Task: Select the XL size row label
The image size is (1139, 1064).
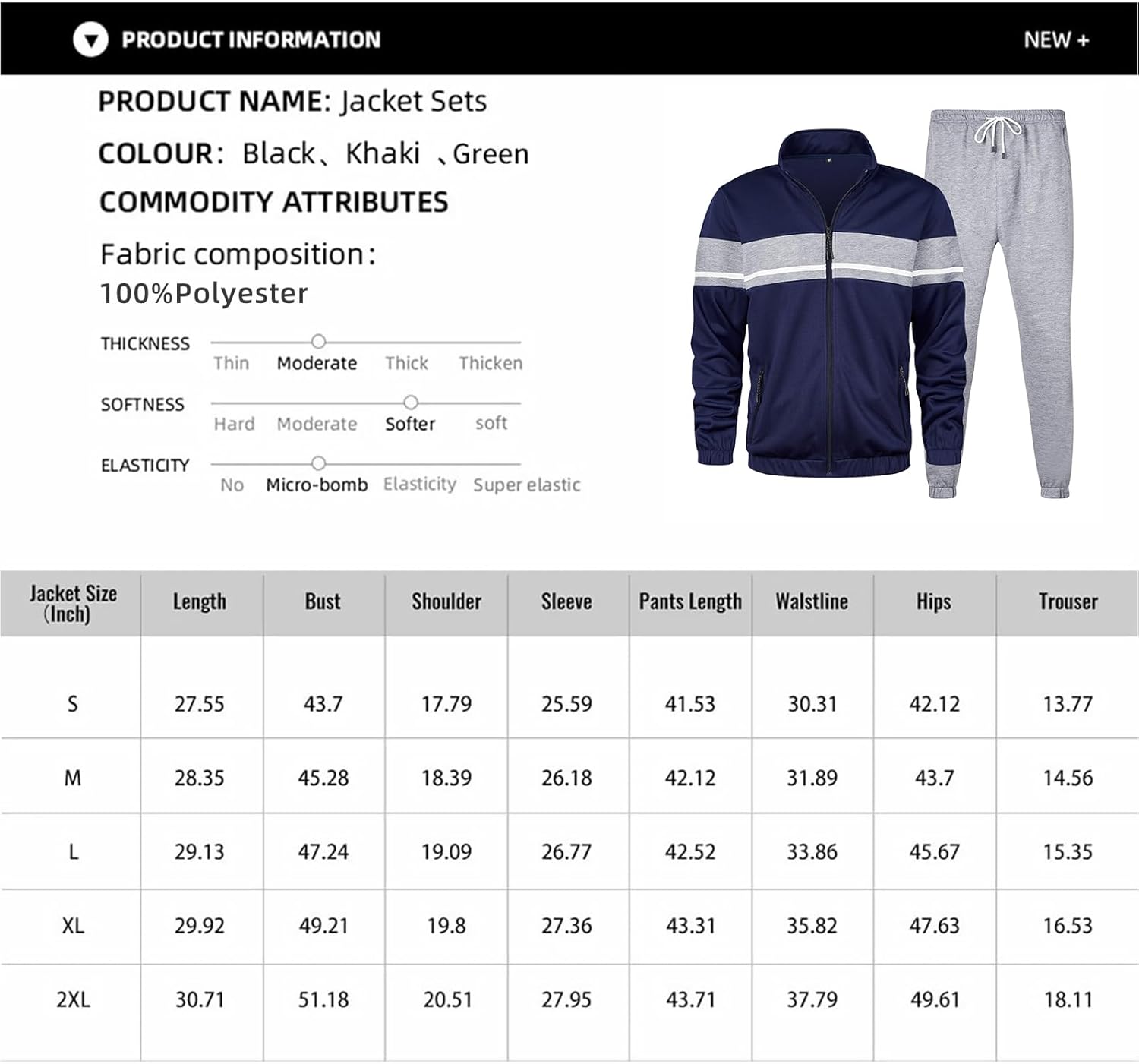Action: (73, 926)
